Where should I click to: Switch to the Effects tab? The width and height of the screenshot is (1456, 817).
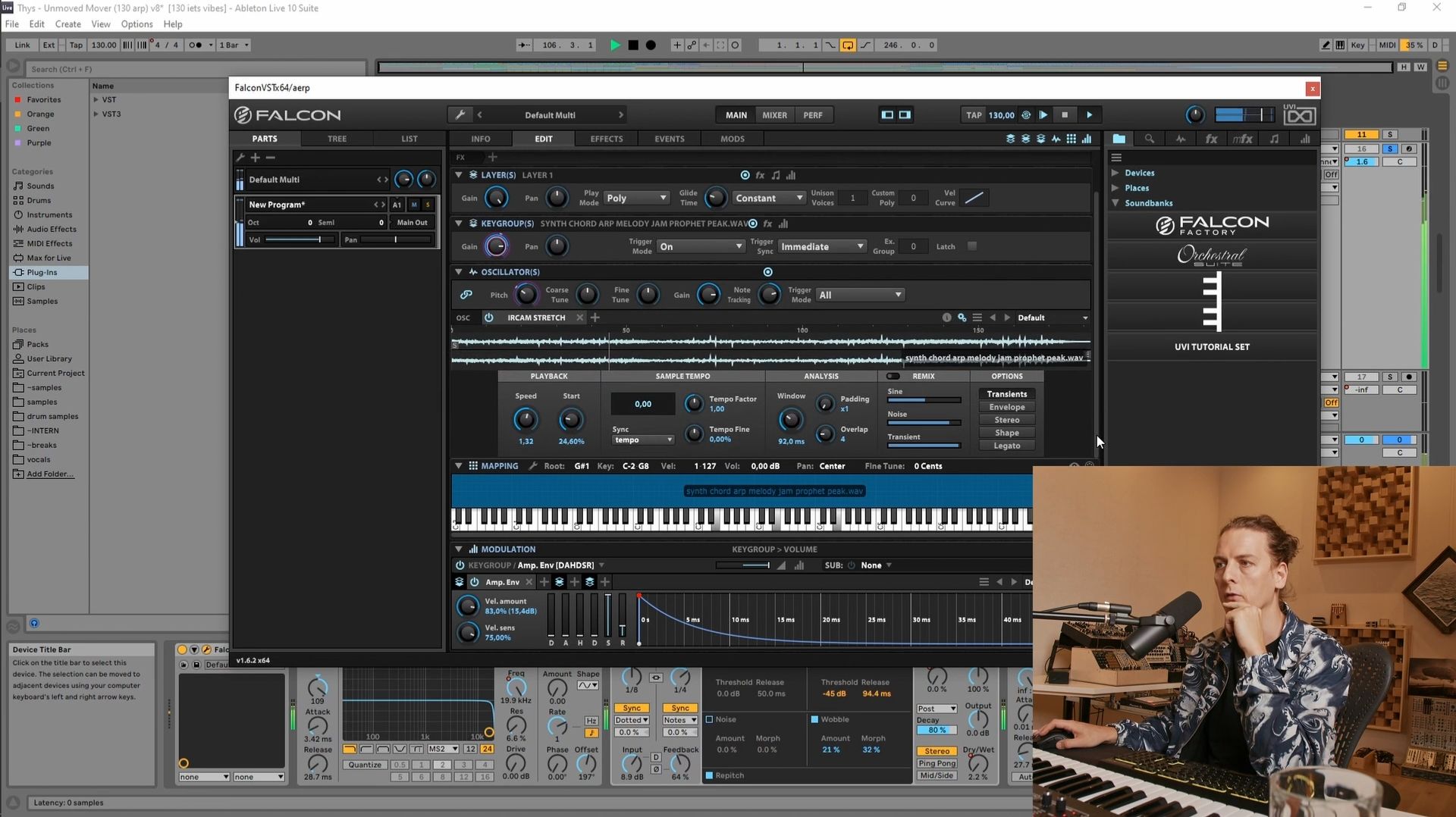pos(606,139)
